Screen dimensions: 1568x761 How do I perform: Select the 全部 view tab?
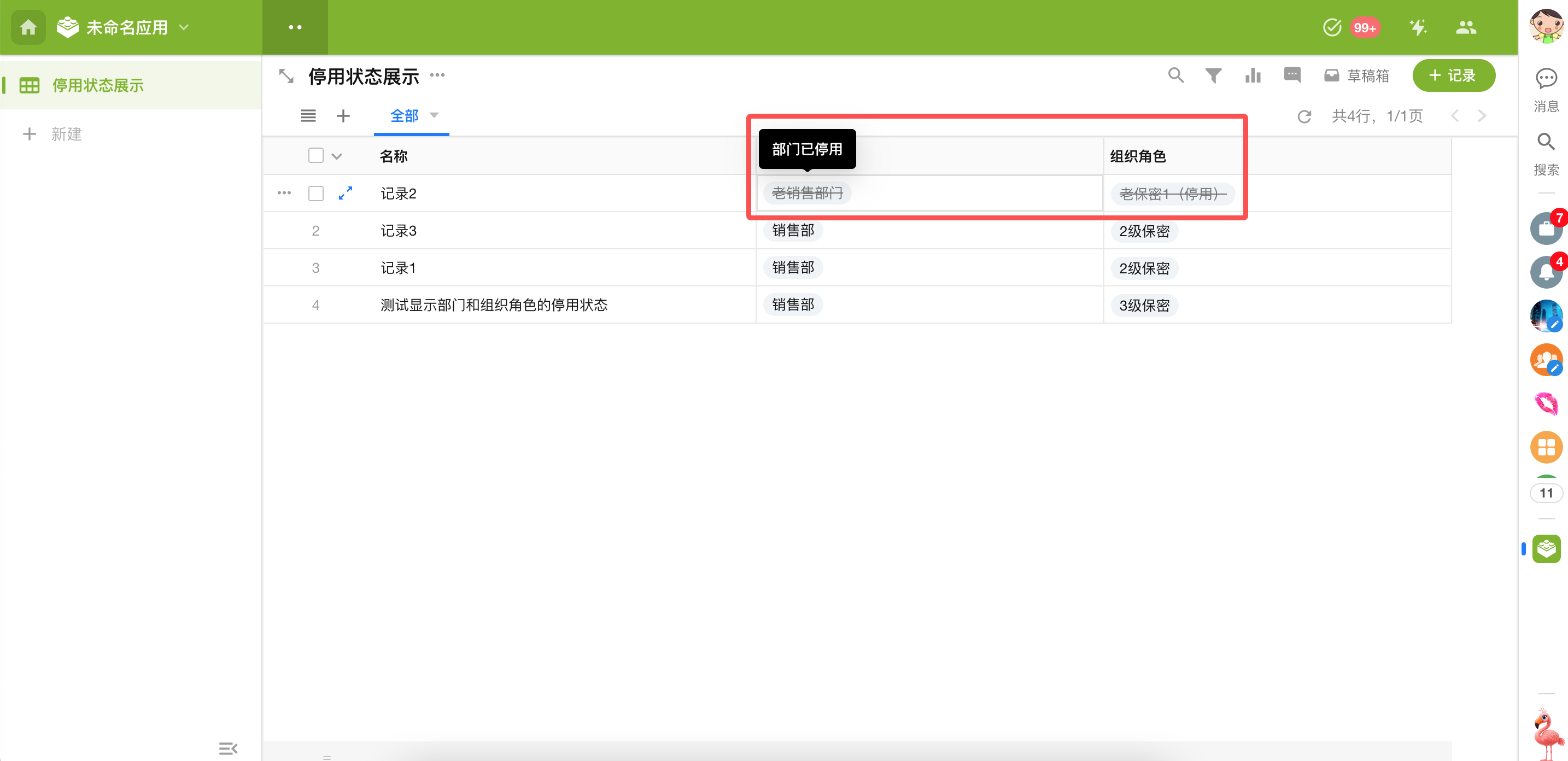[x=403, y=116]
